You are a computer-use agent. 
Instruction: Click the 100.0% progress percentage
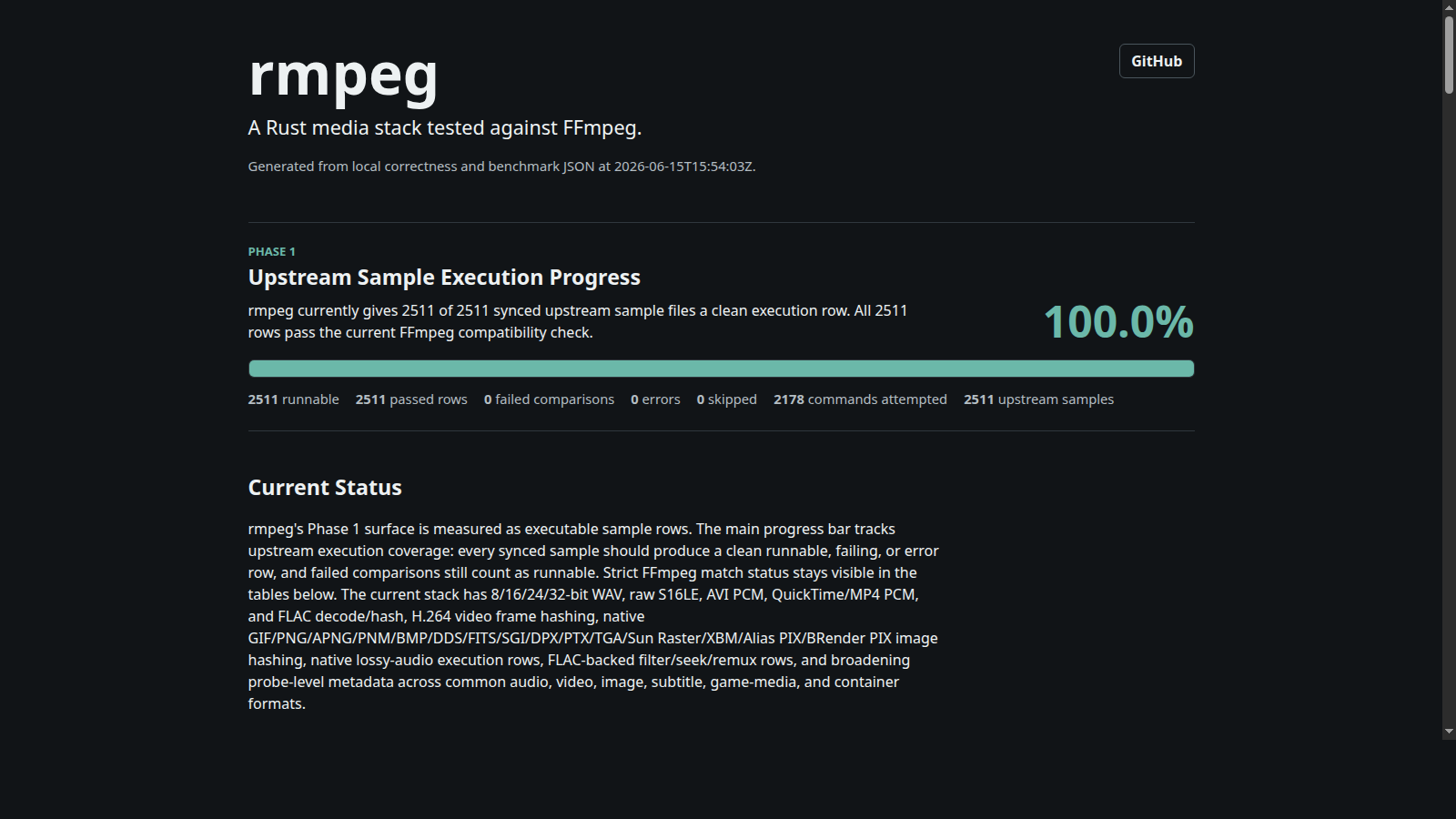coord(1118,322)
